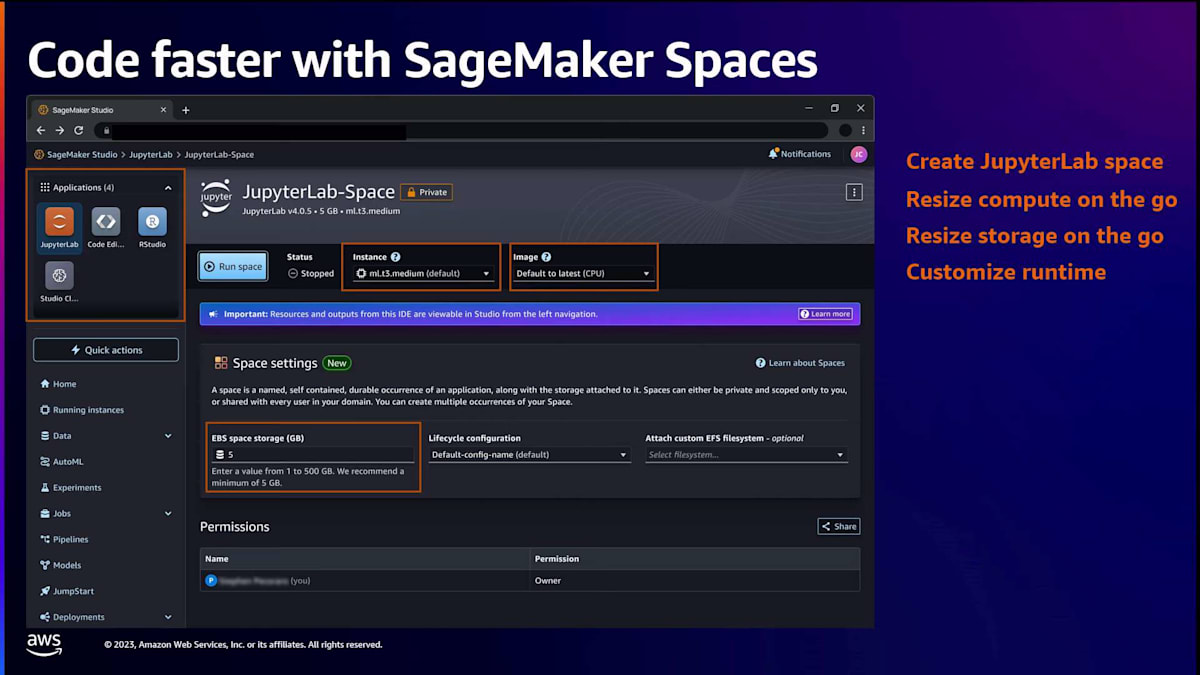Open Experiments in sidebar

pyautogui.click(x=71, y=488)
